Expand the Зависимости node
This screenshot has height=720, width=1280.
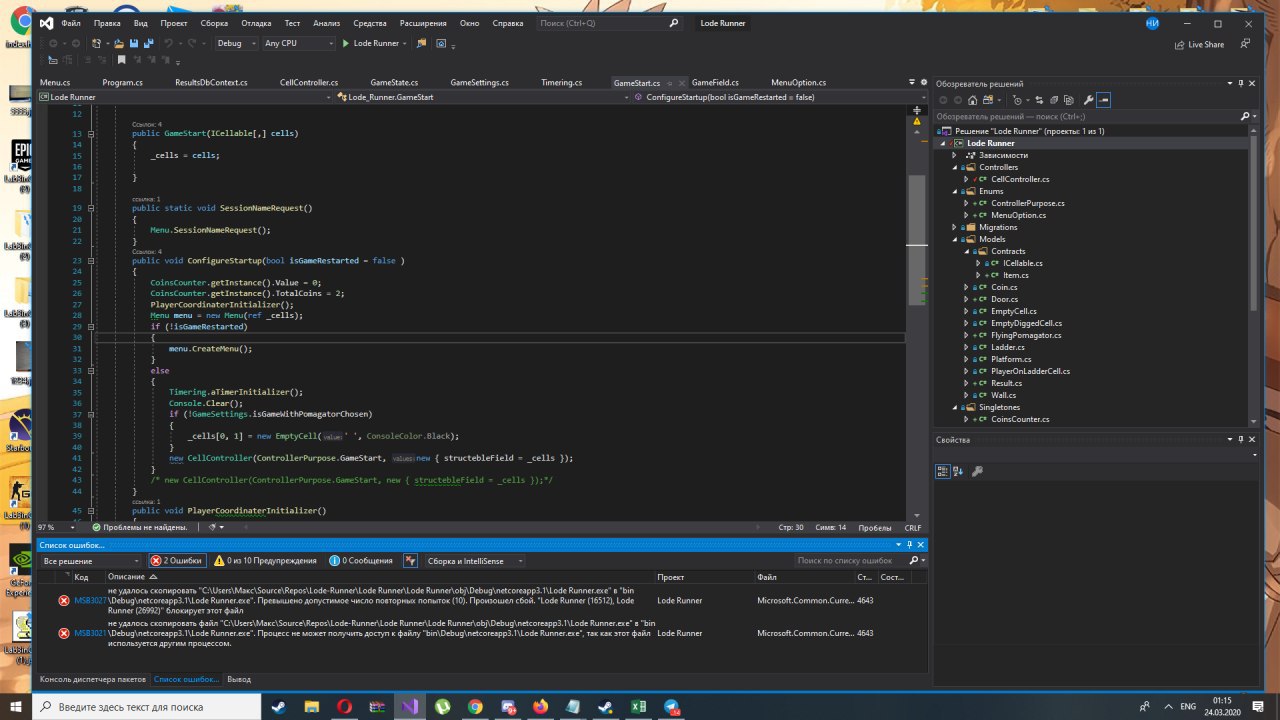click(954, 155)
